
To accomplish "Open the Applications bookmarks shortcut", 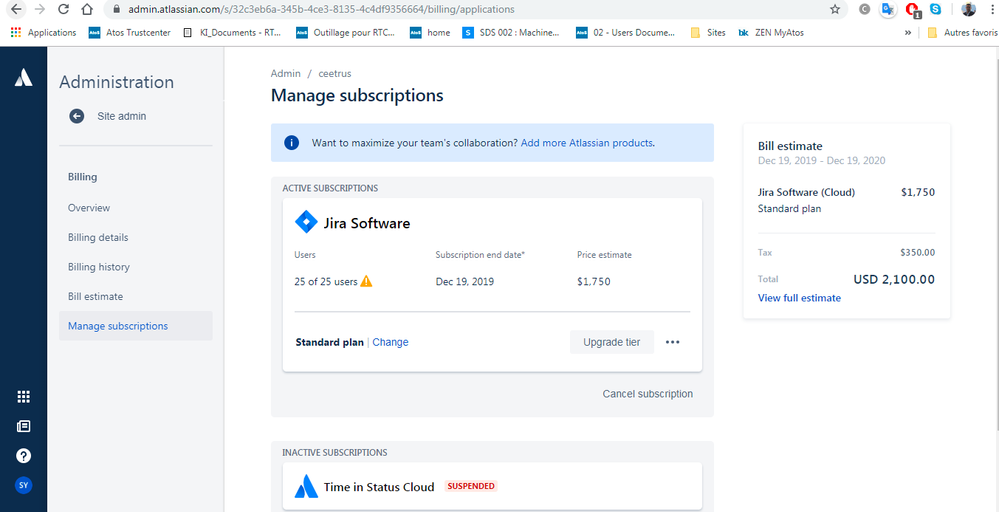I will pos(43,32).
